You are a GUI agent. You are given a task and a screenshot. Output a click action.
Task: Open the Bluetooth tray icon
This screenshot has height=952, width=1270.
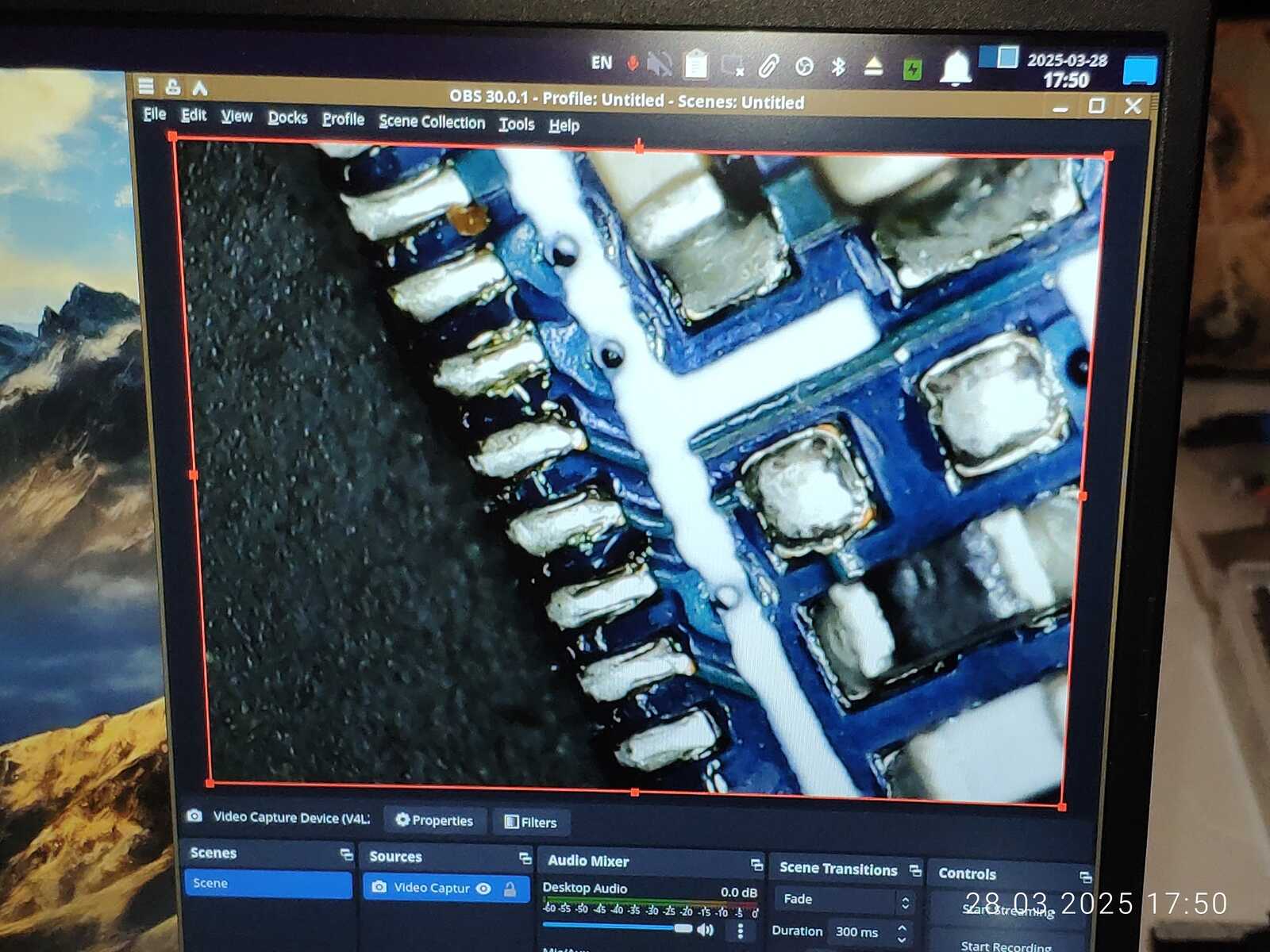838,66
